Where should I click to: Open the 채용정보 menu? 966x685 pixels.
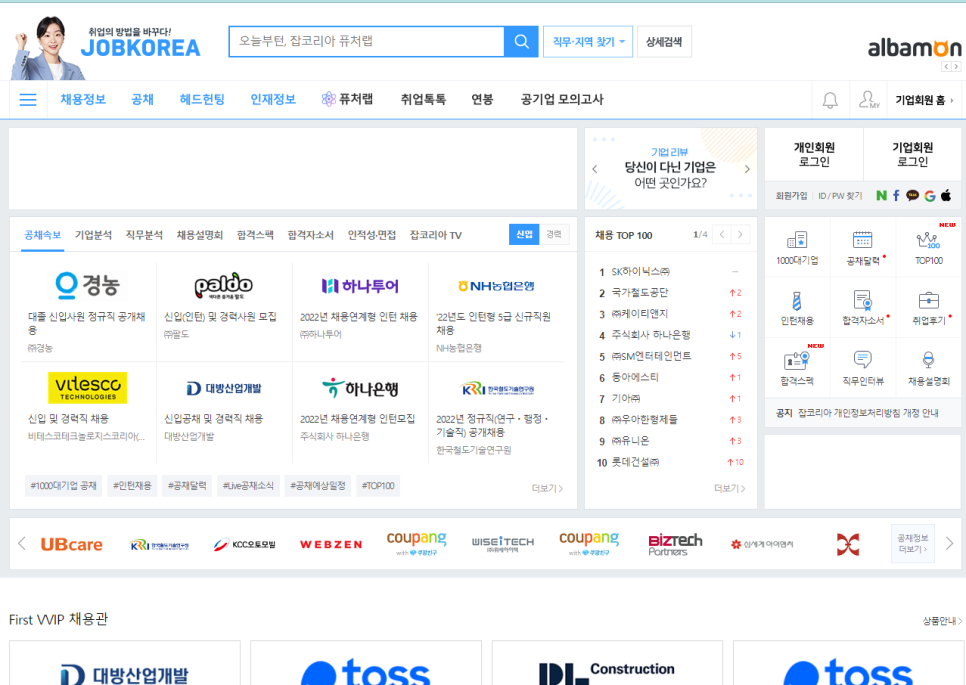(83, 99)
